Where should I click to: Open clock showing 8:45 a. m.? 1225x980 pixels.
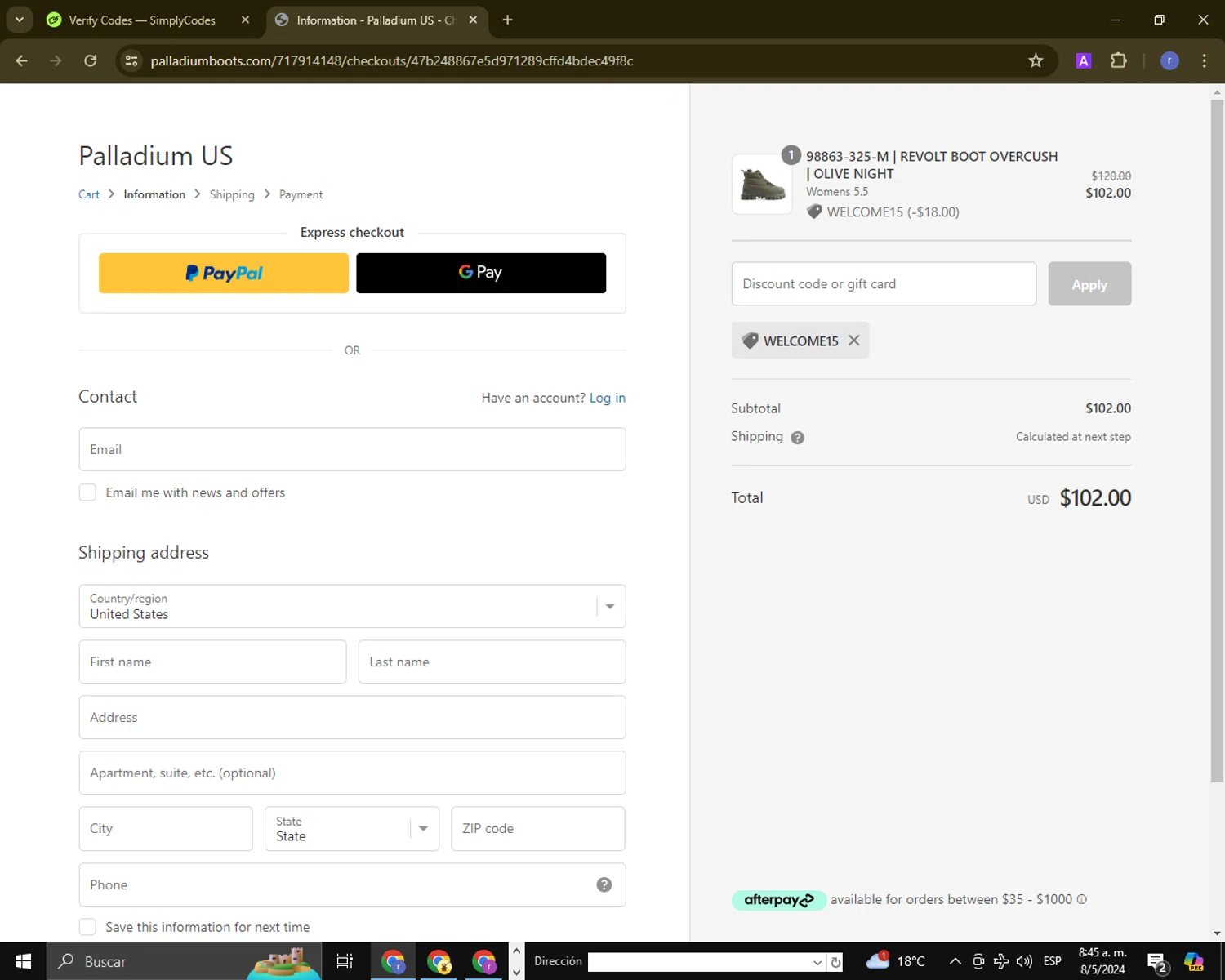[x=1102, y=961]
